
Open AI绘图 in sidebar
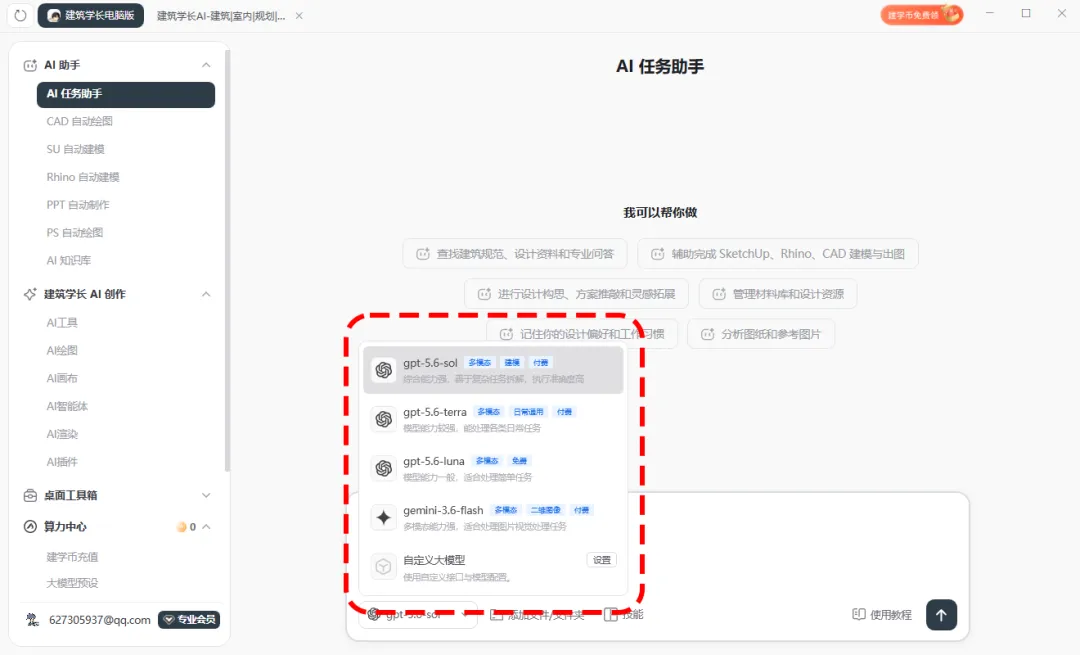[62, 351]
